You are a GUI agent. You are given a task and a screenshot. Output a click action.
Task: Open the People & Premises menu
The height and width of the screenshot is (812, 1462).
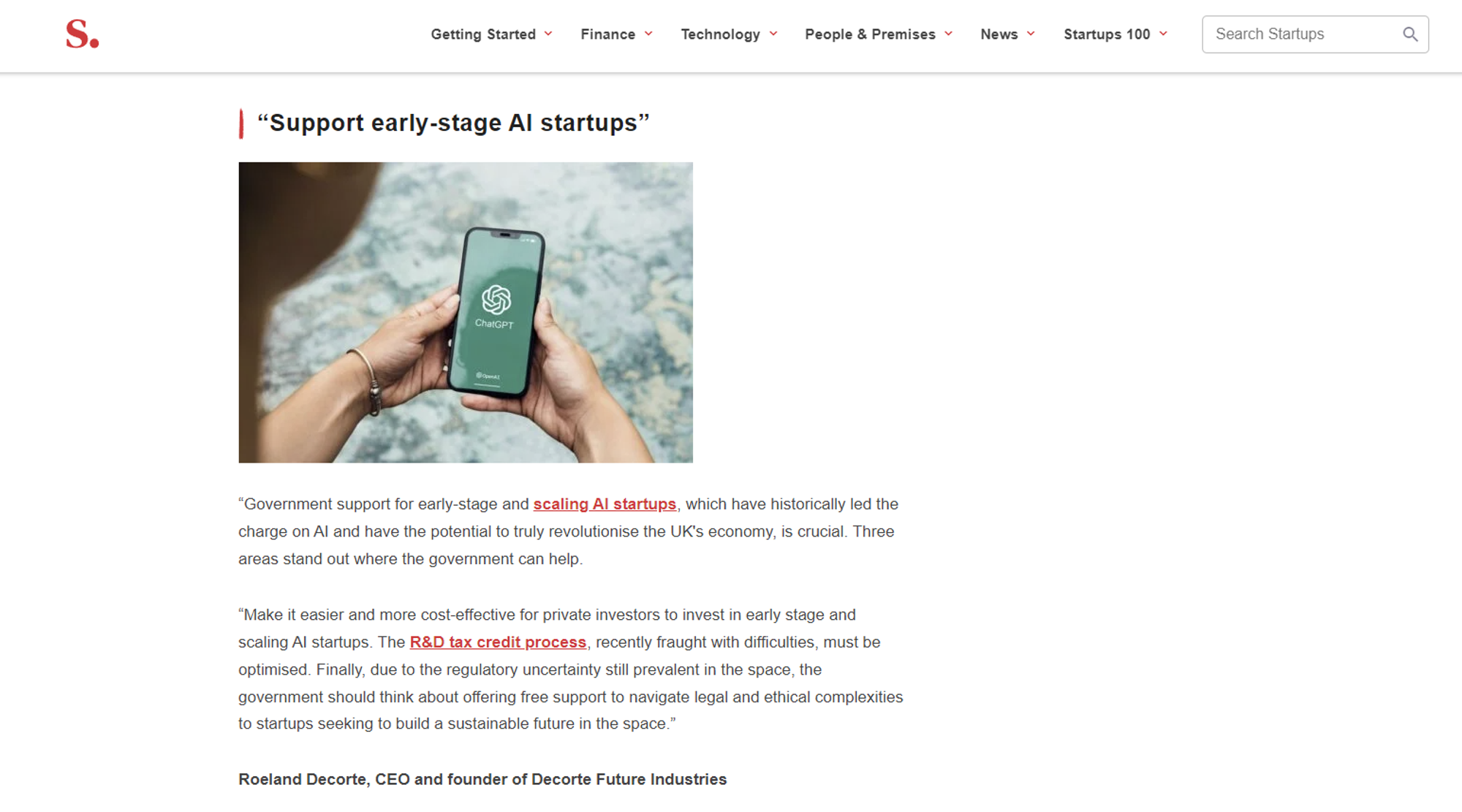coord(870,34)
